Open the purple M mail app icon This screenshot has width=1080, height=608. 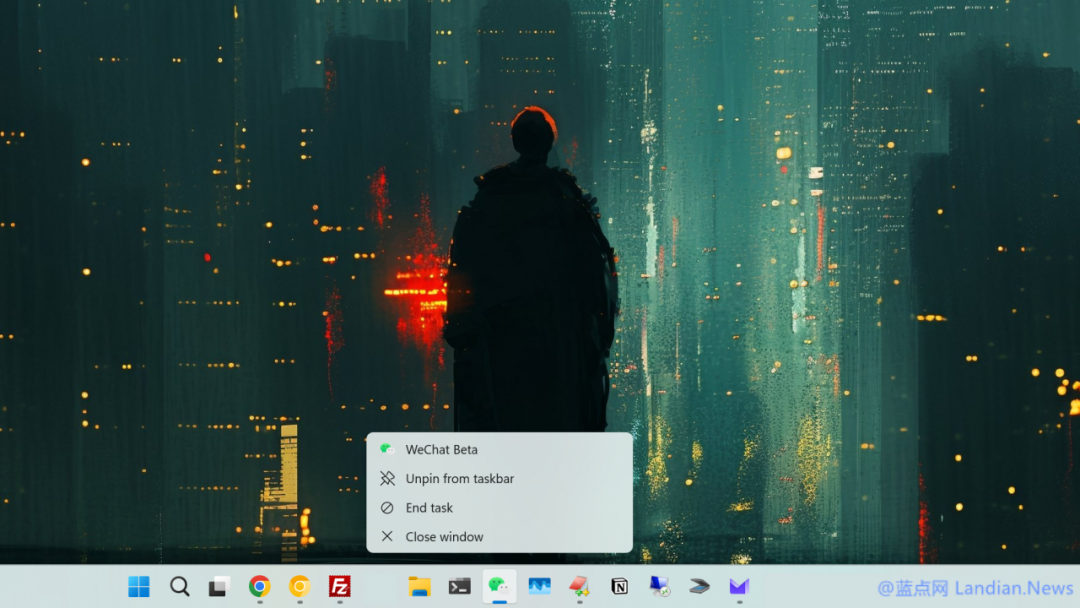[x=739, y=587]
